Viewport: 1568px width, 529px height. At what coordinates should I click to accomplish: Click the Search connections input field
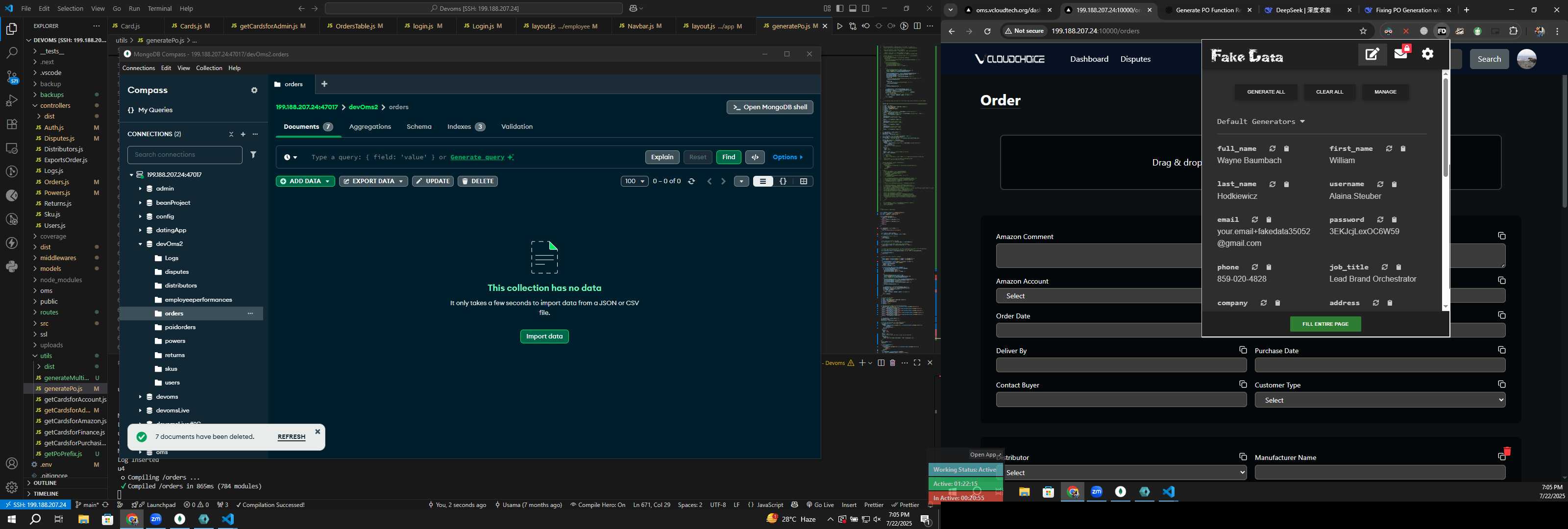tap(185, 155)
